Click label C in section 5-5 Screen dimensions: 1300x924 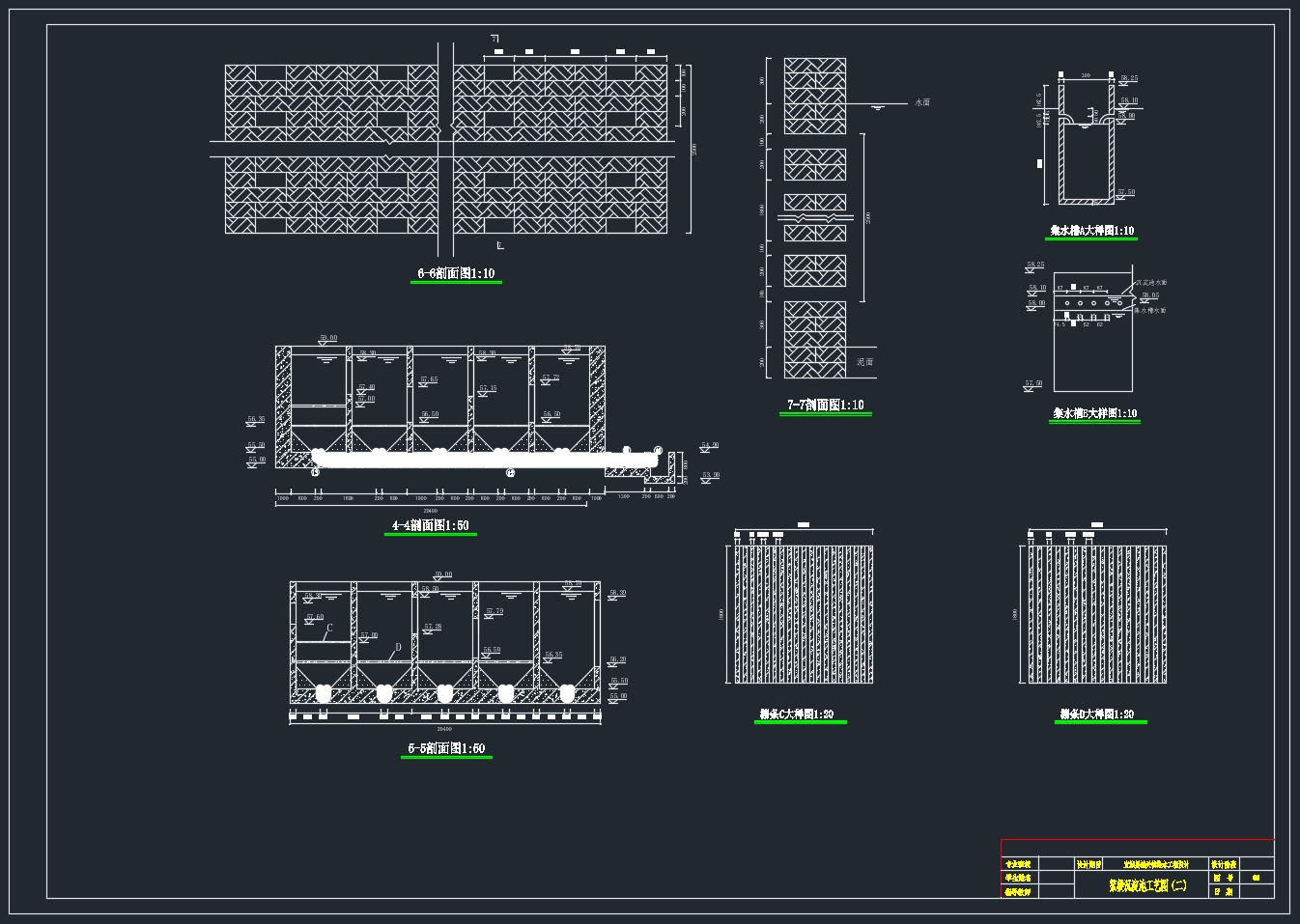tap(329, 629)
